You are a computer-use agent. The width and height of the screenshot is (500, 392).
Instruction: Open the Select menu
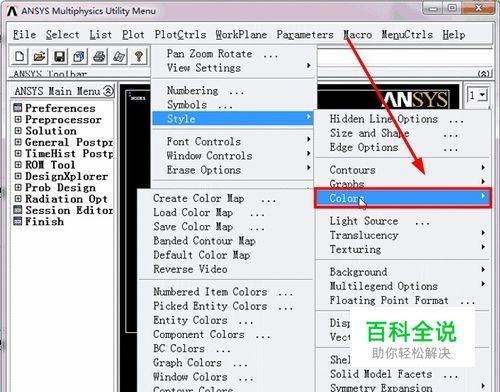(63, 35)
